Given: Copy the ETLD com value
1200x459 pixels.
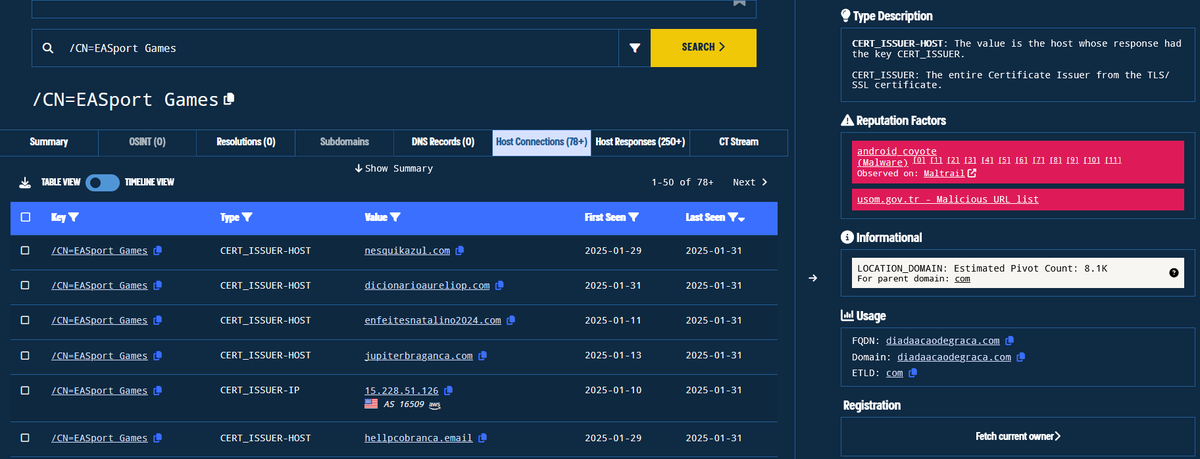Looking at the screenshot, I should [x=914, y=373].
